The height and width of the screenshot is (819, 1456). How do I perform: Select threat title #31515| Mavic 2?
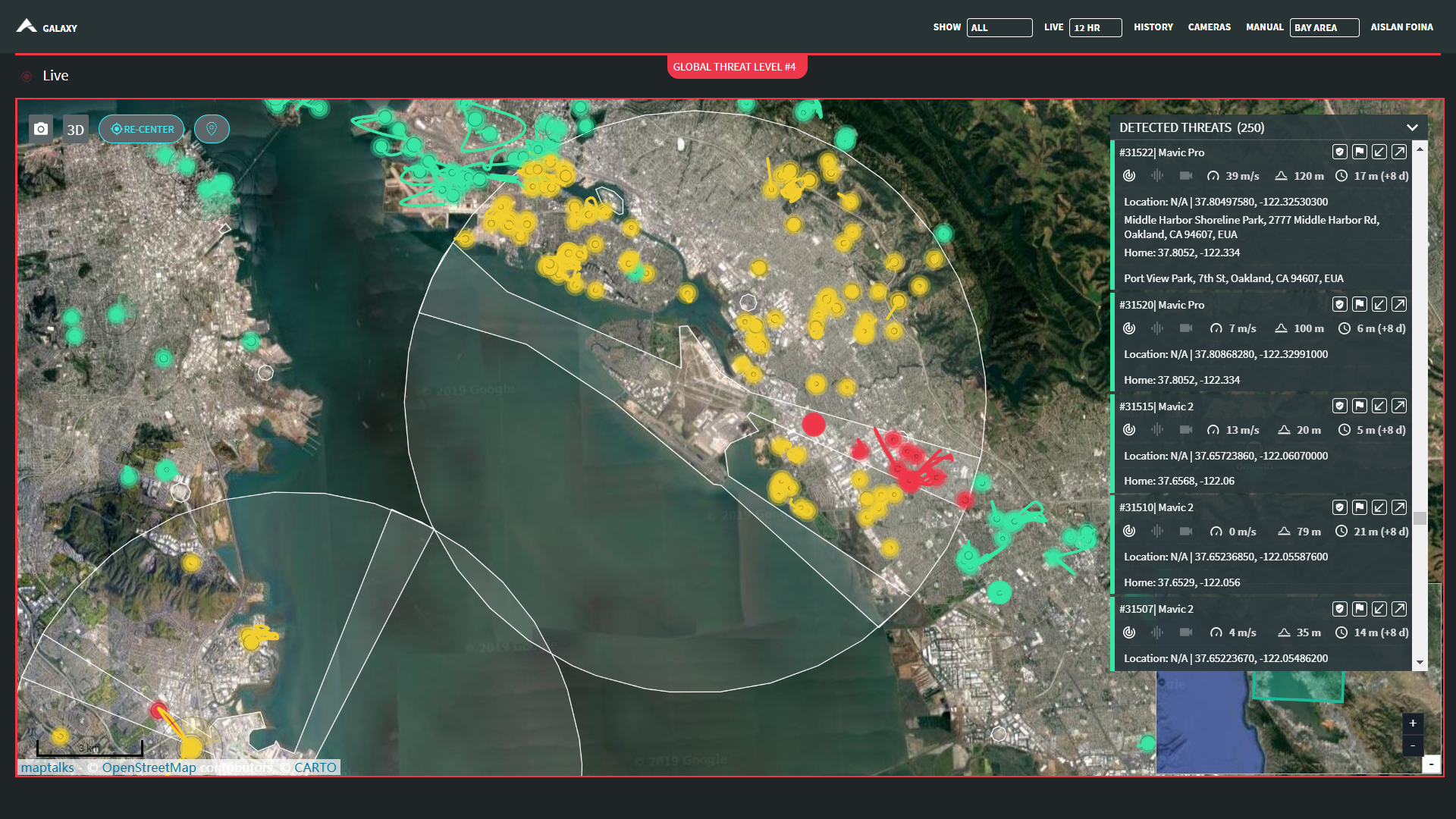tap(1156, 406)
